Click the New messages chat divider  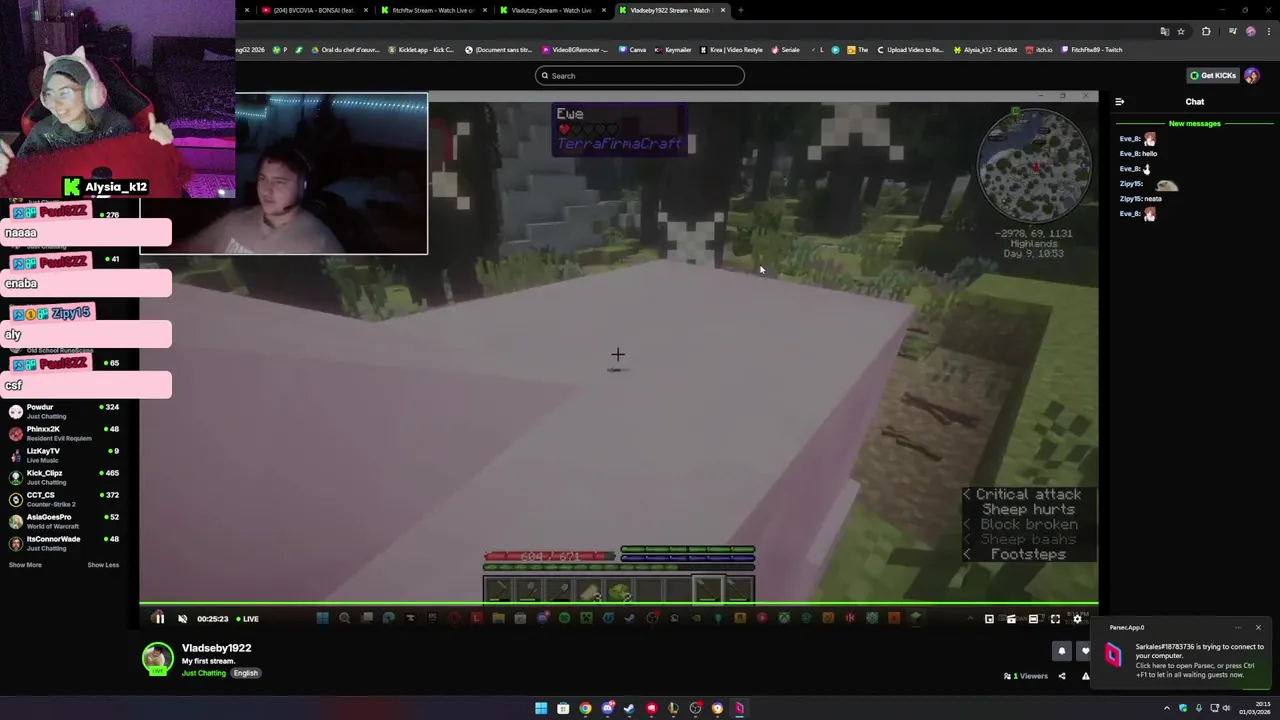coord(1195,124)
